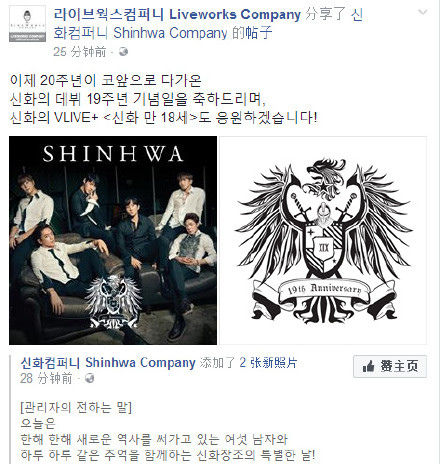Open the 25 分钟前 timestamp link
This screenshot has height=464, width=440.
click(x=79, y=52)
